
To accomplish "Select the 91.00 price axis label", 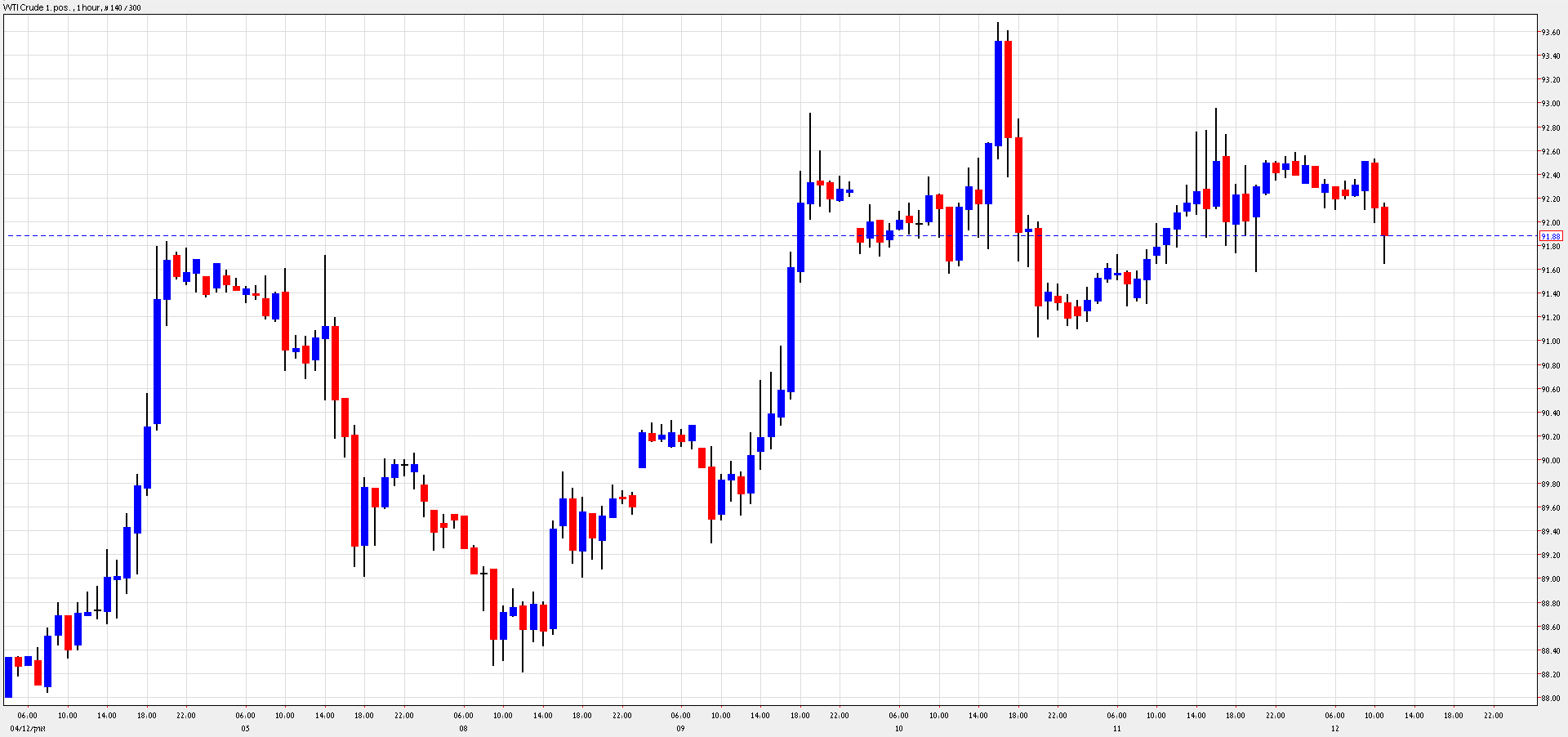I will click(1550, 342).
